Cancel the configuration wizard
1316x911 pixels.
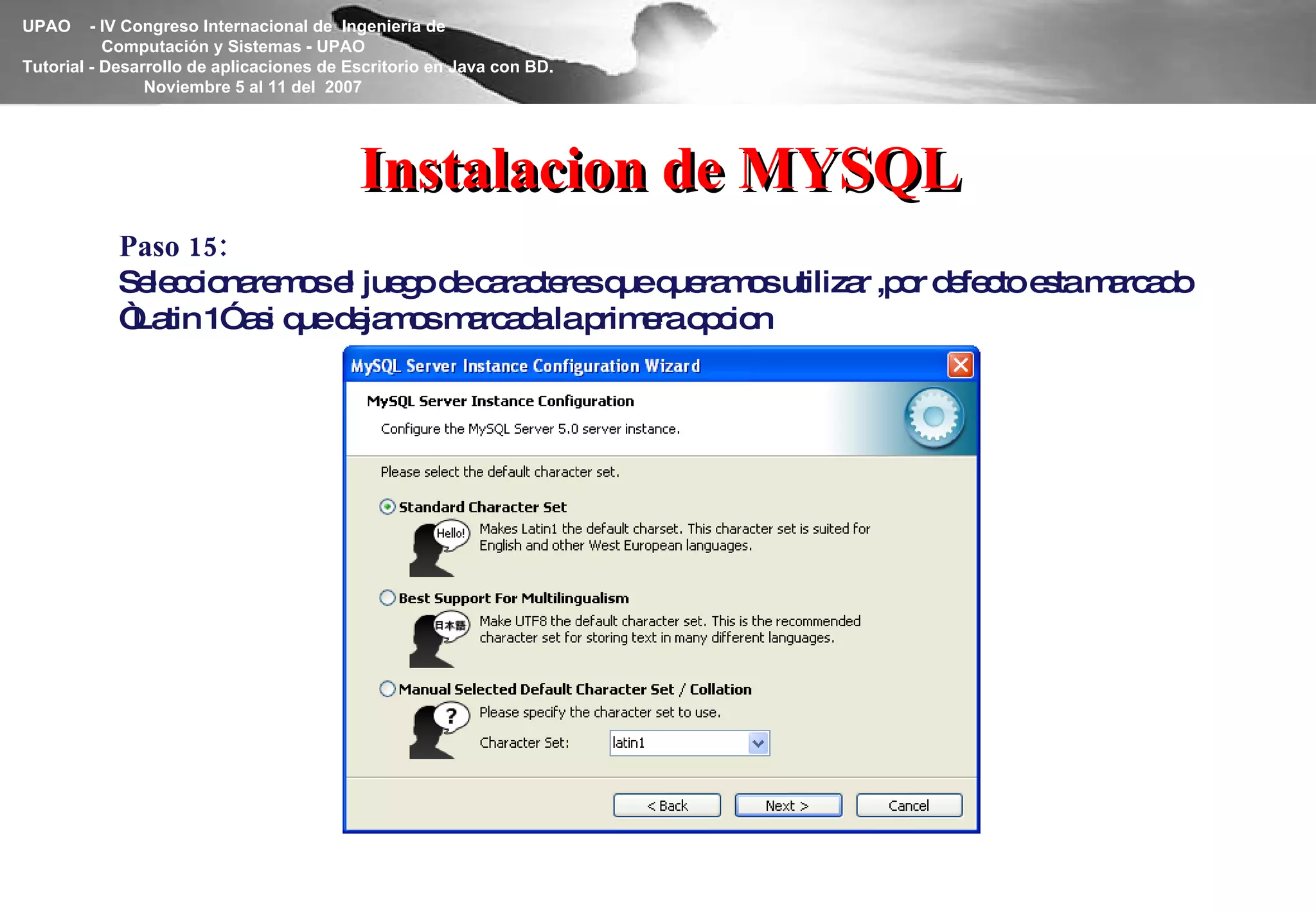point(909,806)
